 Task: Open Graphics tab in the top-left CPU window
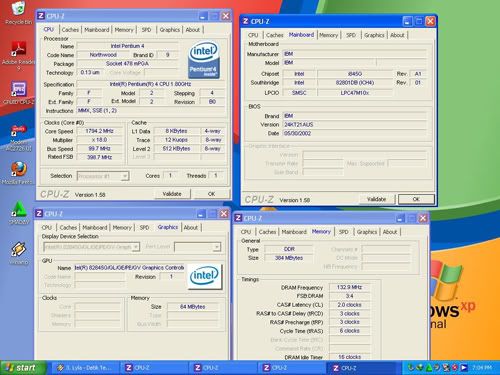[170, 30]
